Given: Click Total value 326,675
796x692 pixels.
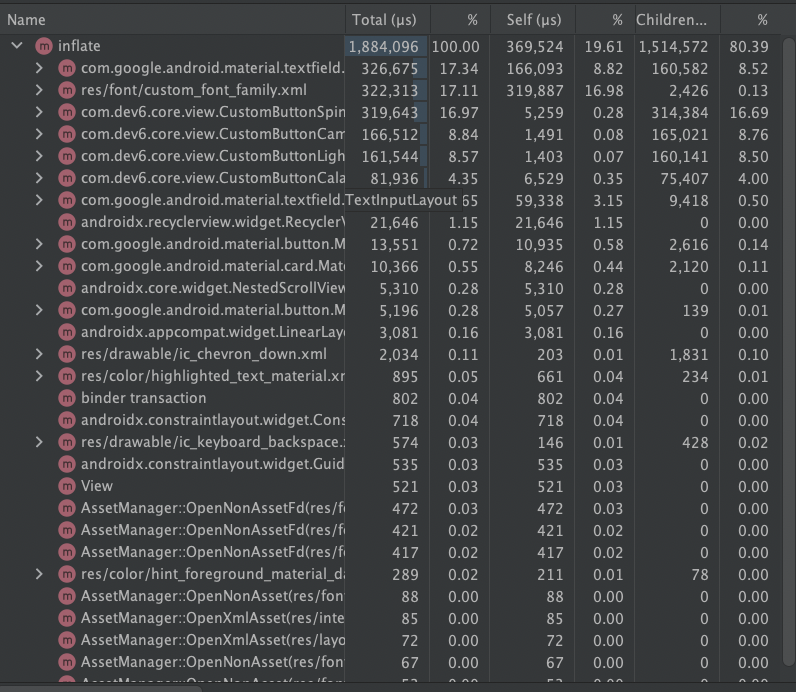Looking at the screenshot, I should tap(389, 69).
